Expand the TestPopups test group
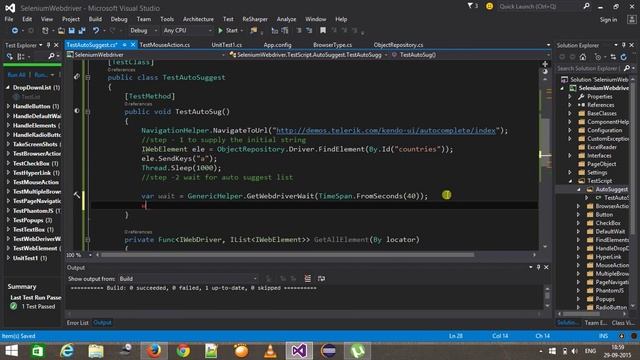 [x=8, y=220]
